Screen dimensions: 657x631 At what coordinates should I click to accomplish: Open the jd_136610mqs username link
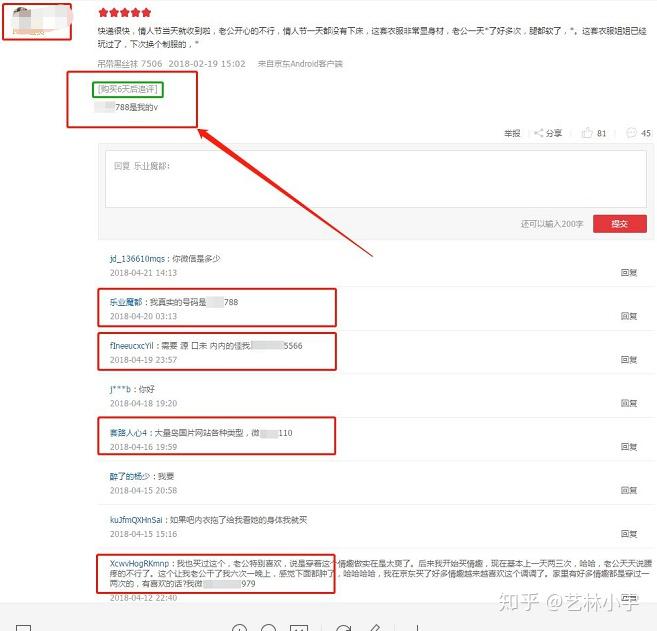[x=137, y=259]
